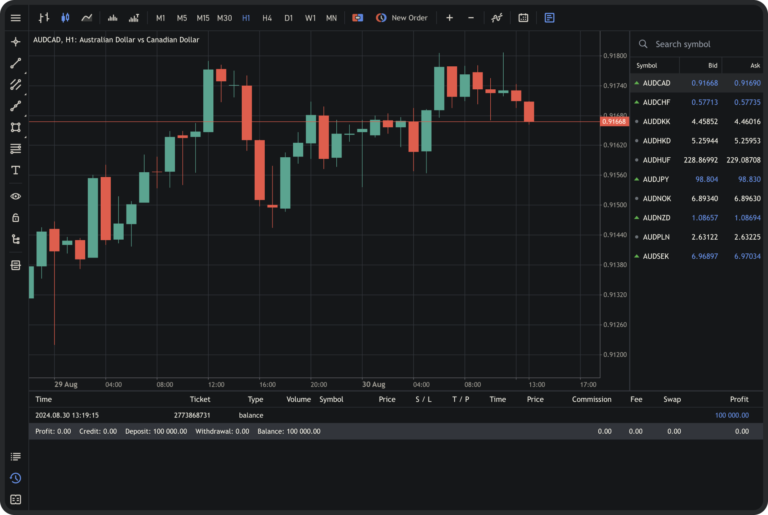Viewport: 768px width, 515px height.
Task: Select balance row ticket 2773868731
Action: (396, 415)
